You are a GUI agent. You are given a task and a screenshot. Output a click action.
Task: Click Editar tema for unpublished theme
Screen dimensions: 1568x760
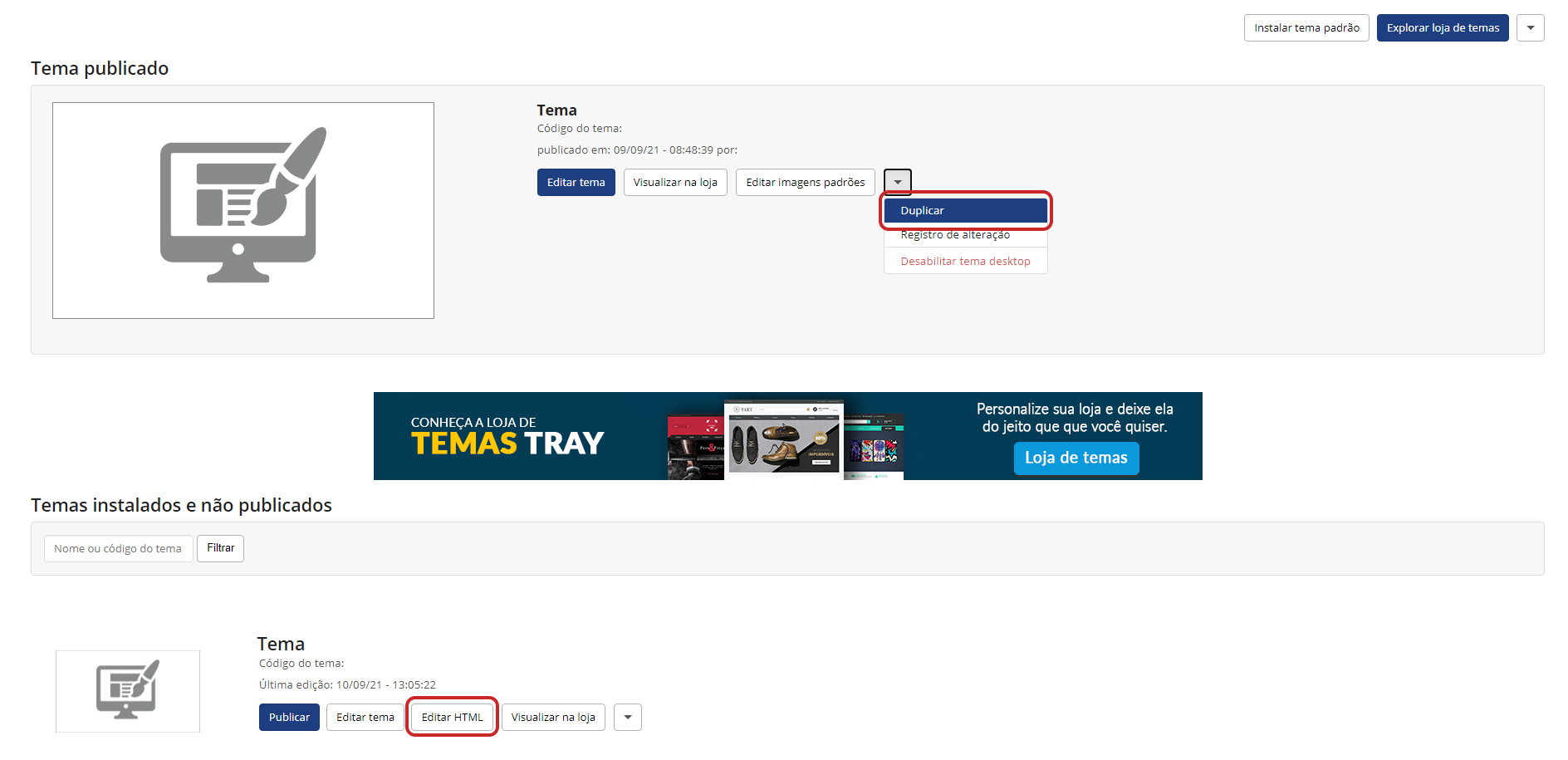coord(365,718)
